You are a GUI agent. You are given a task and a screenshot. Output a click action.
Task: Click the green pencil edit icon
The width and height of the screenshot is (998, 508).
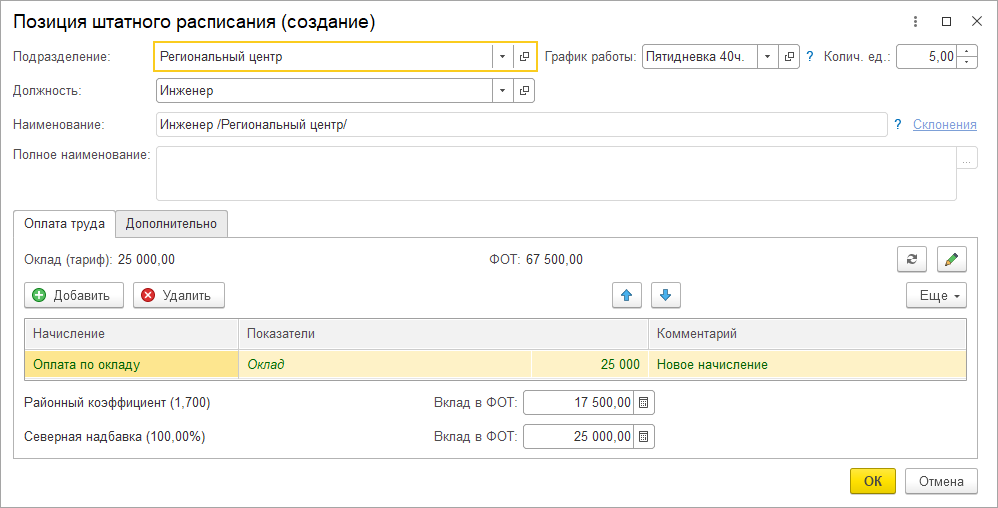(x=952, y=259)
